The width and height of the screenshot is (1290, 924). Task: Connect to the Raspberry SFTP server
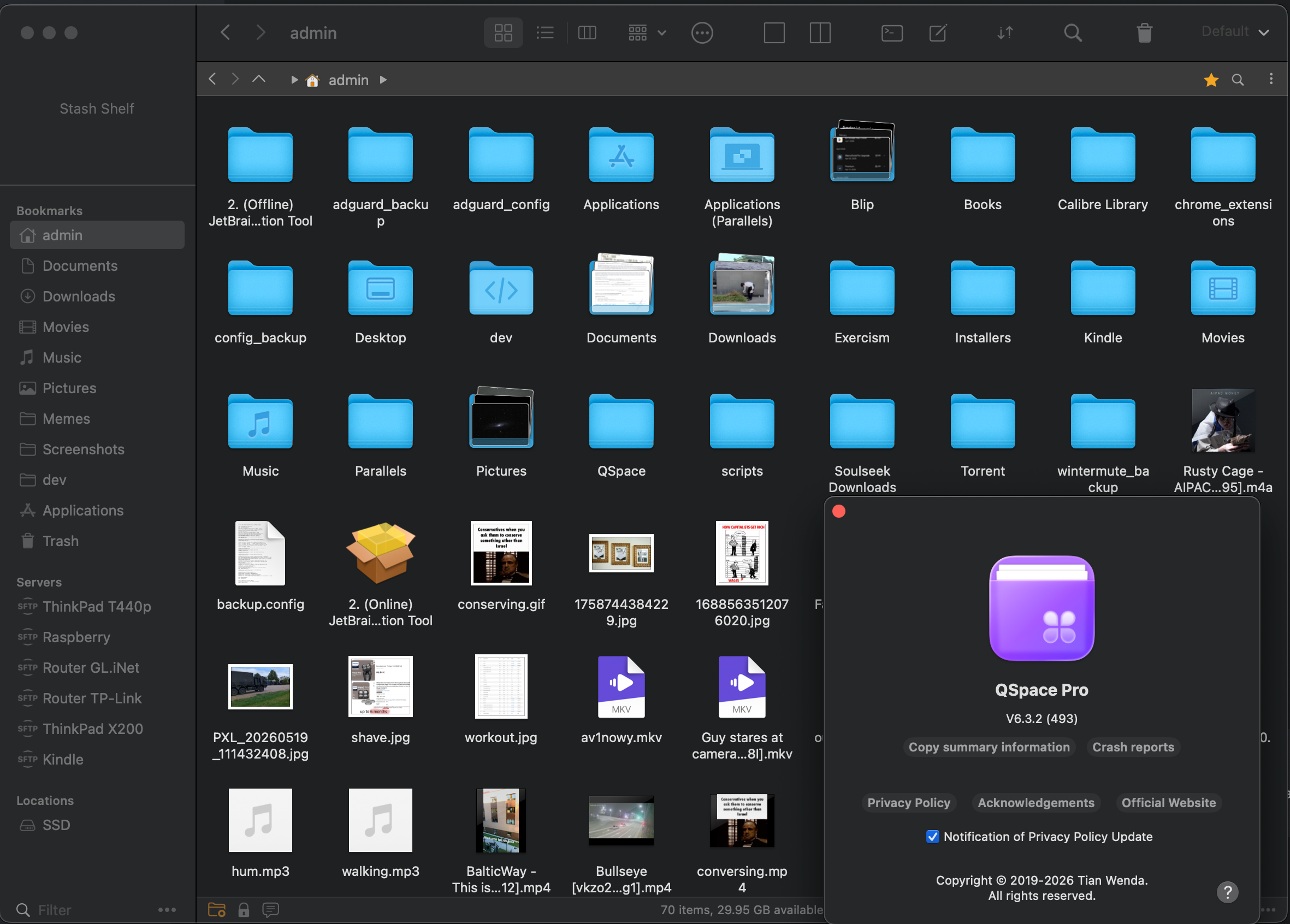click(x=97, y=637)
